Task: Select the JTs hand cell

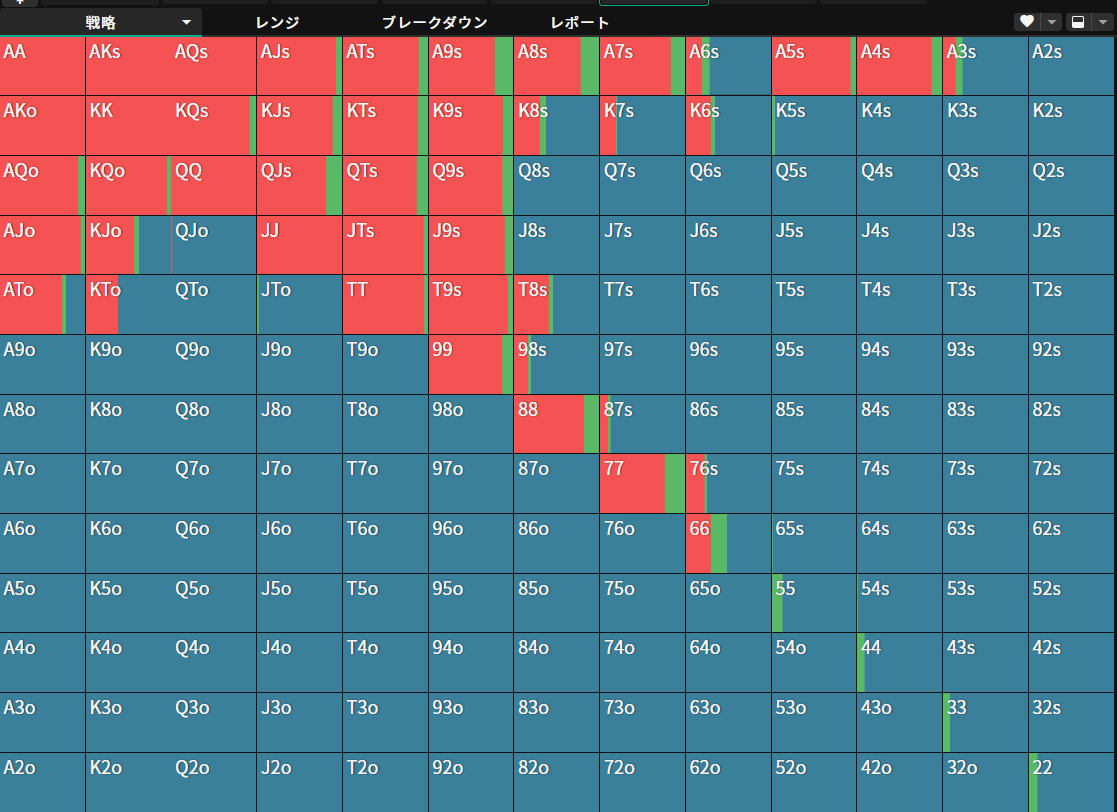Action: pyautogui.click(x=385, y=245)
